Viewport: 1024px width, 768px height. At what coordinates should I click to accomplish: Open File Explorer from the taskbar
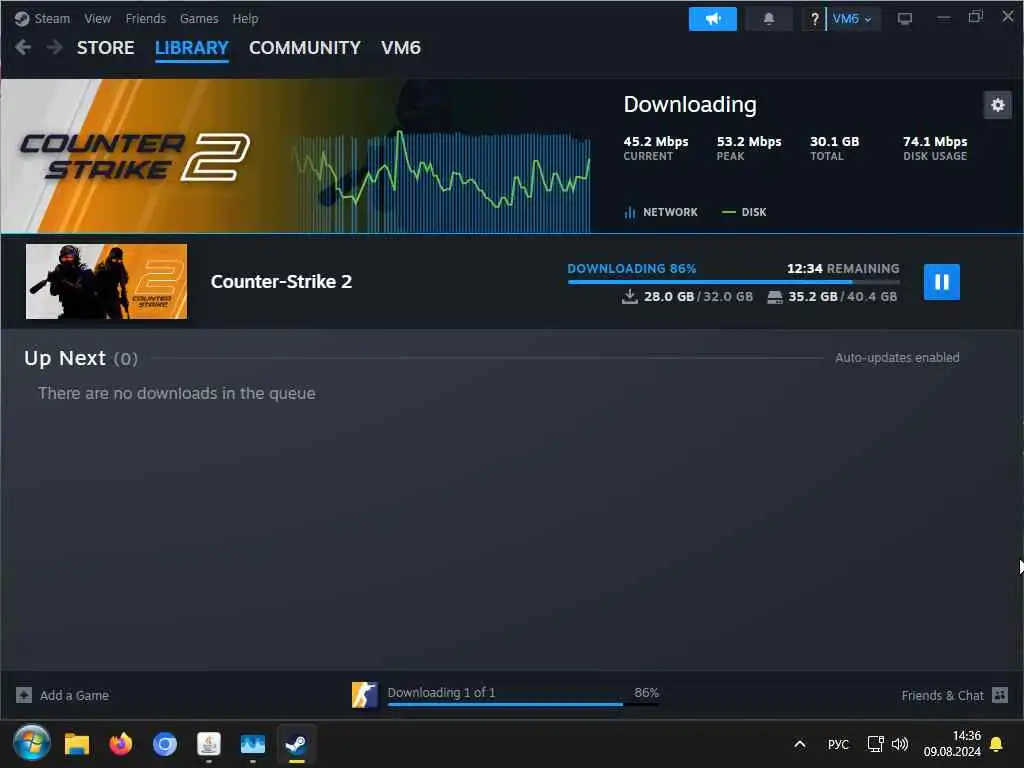point(76,744)
